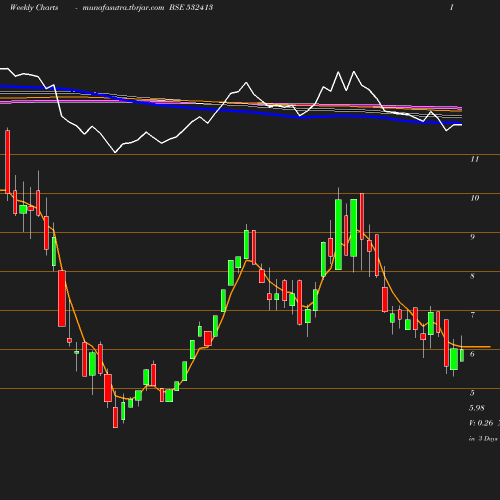Viewport: 500px width, 500px height.
Task: Click the 'Weekly Charts' title text
Action: 34,8
